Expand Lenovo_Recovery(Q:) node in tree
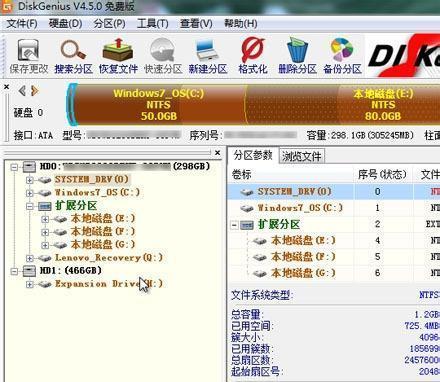The image size is (440, 382). [30, 258]
